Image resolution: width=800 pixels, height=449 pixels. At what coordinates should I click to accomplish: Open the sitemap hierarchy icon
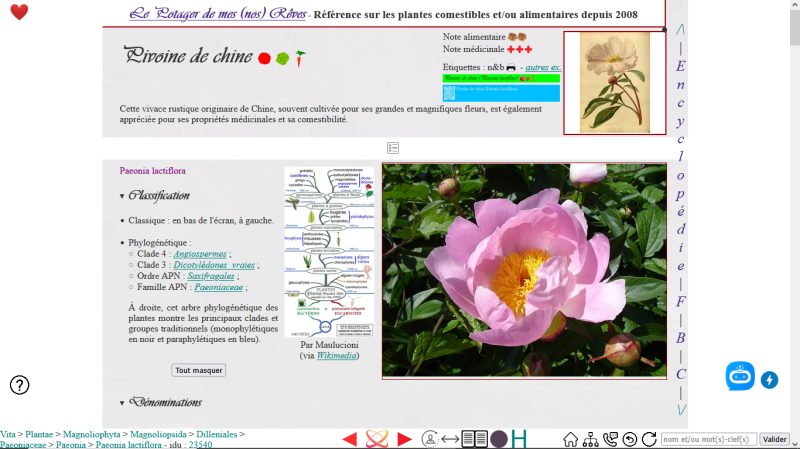tap(590, 439)
